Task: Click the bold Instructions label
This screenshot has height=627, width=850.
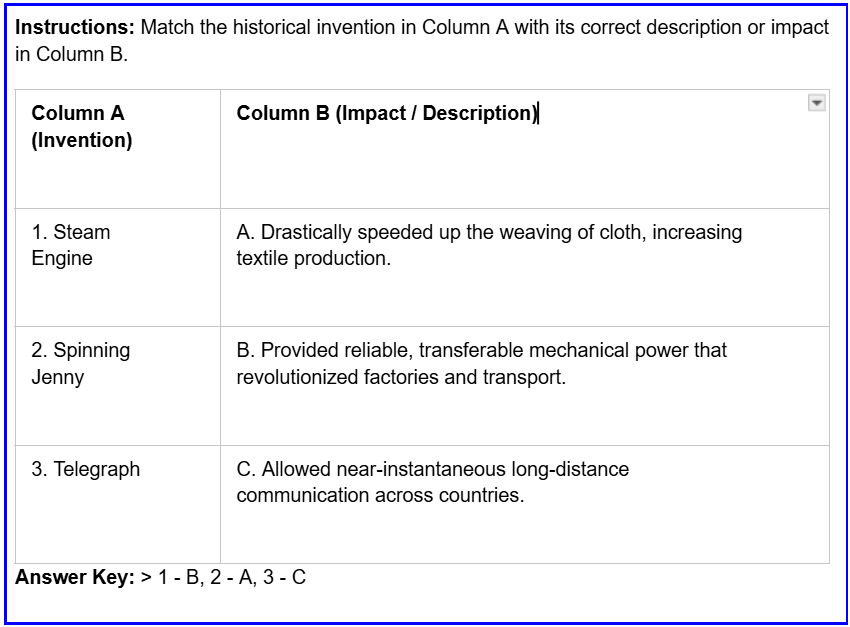Action: pyautogui.click(x=75, y=27)
